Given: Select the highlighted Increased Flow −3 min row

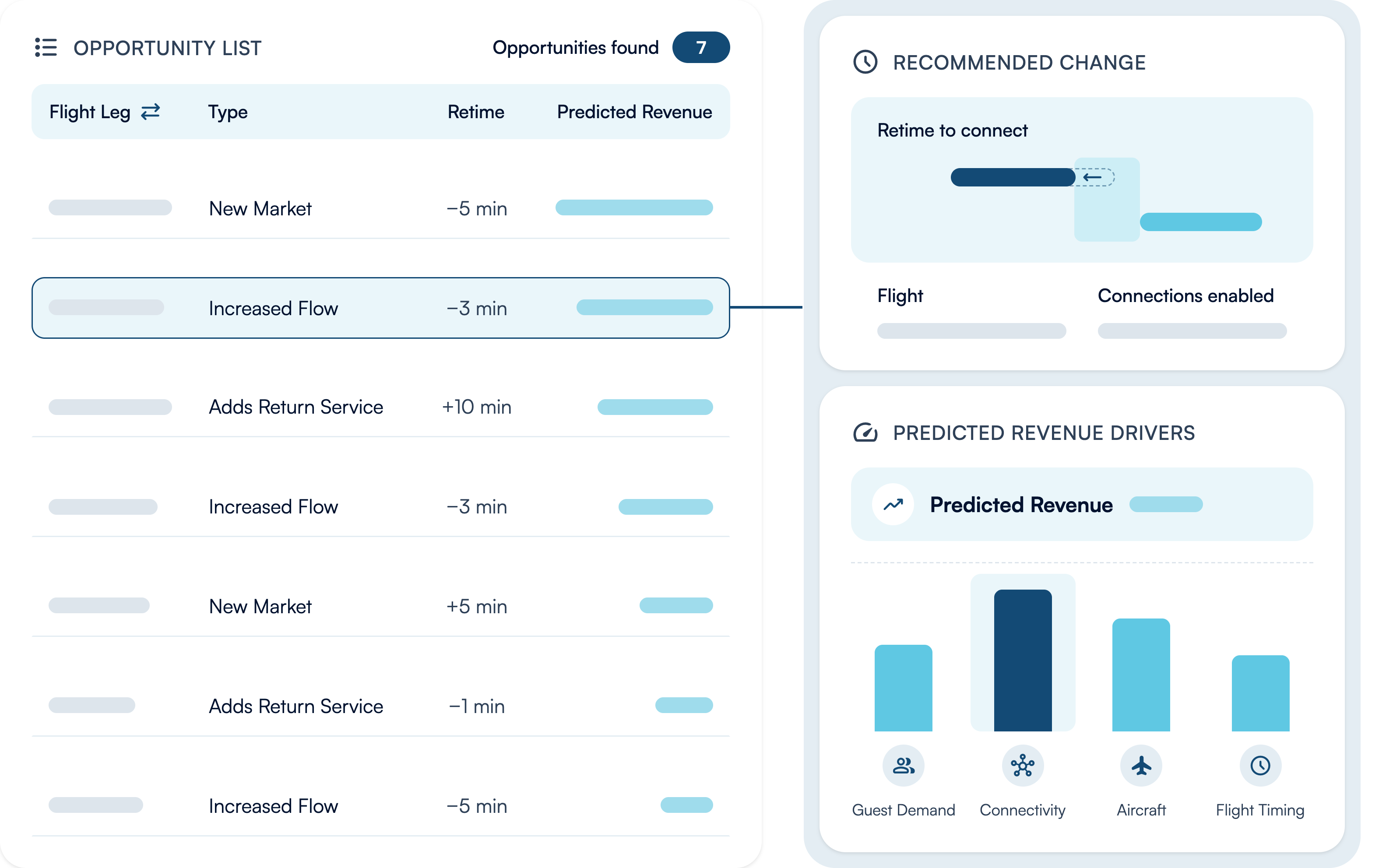Looking at the screenshot, I should tap(380, 308).
